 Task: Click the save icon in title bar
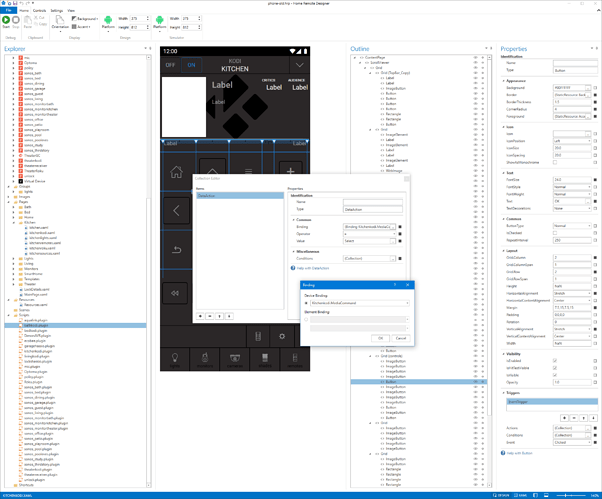coord(15,3)
